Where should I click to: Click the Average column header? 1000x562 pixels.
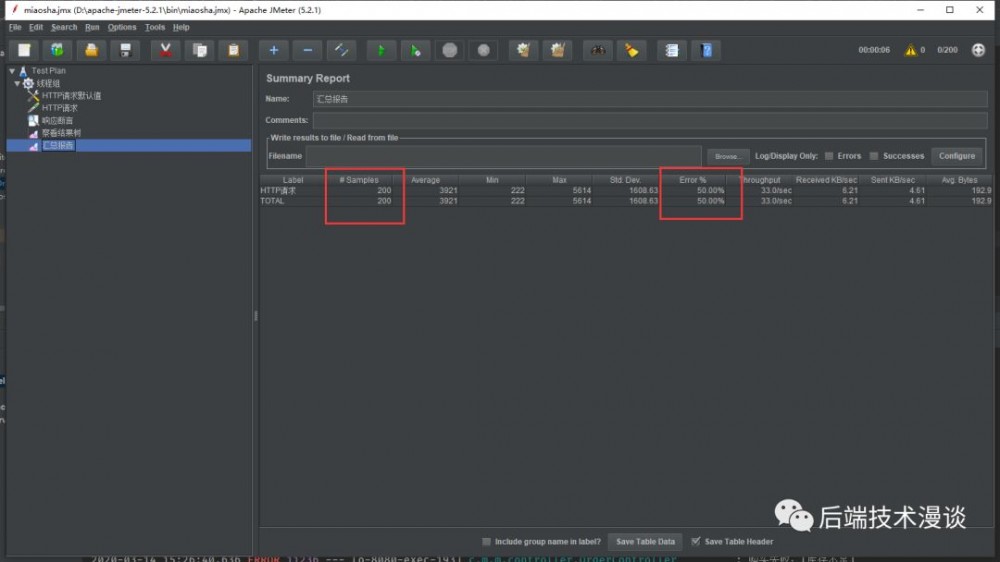[425, 180]
